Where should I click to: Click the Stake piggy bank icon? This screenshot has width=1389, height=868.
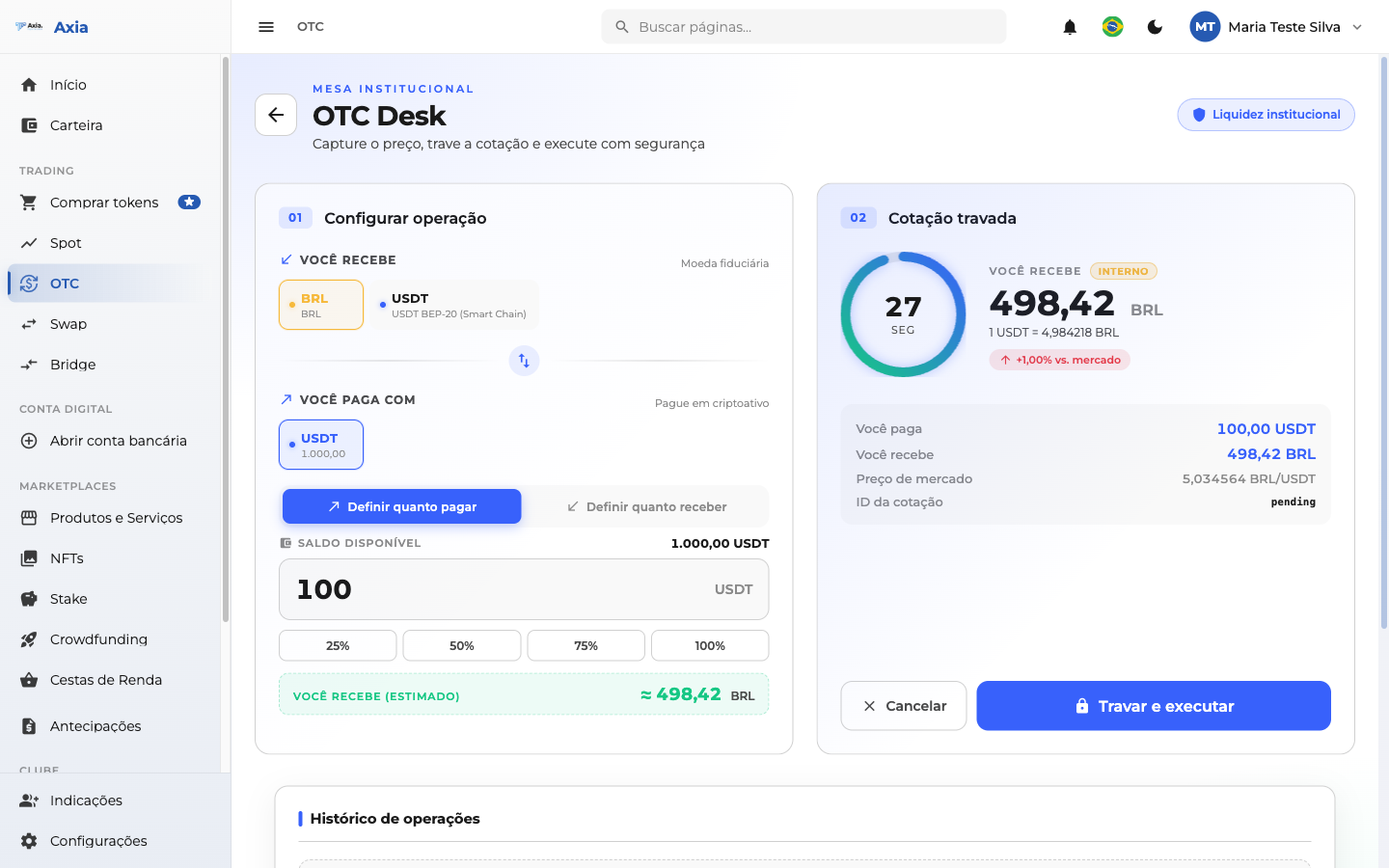tap(29, 599)
